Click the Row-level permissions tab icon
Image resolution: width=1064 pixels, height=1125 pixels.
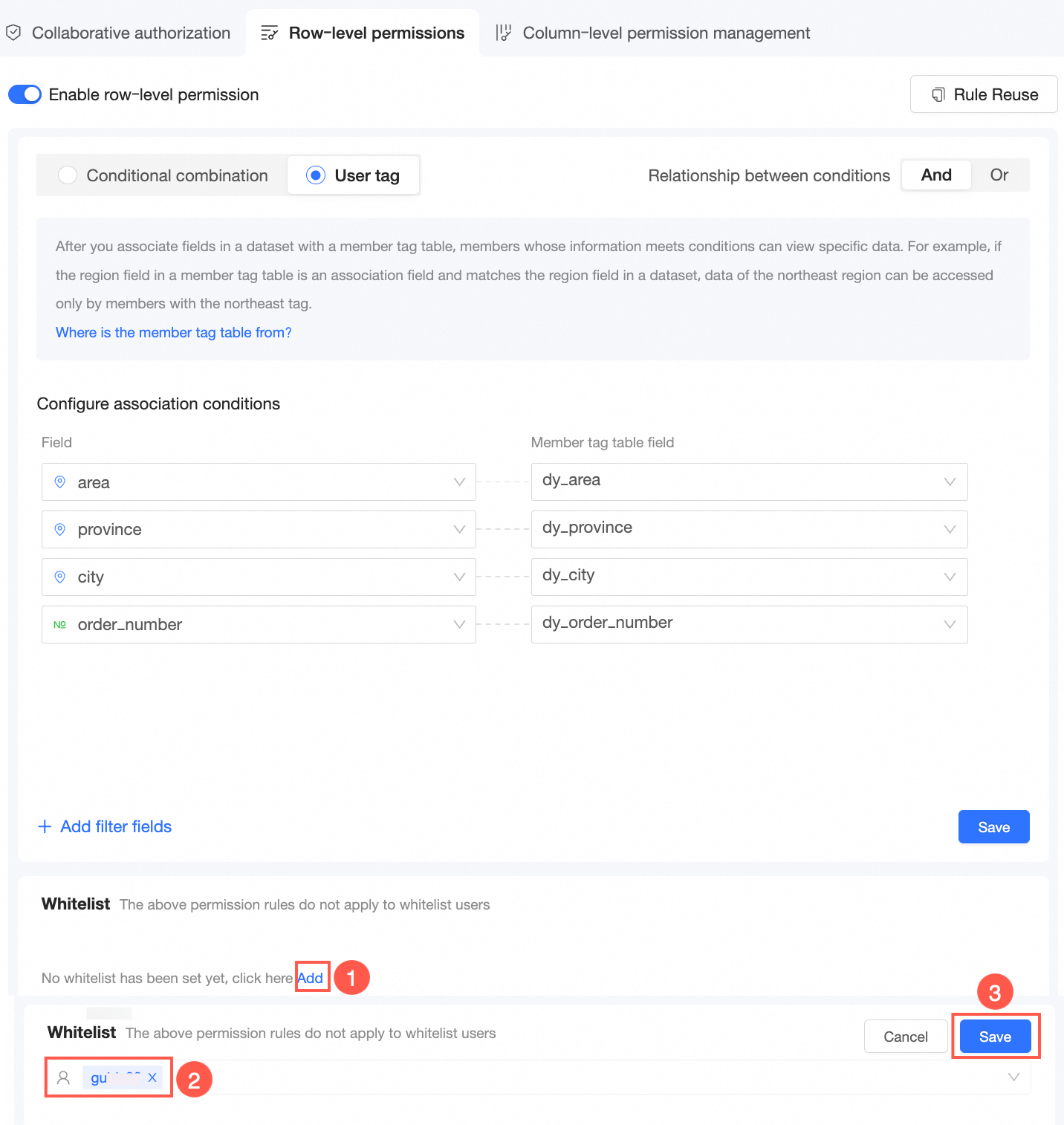coord(270,33)
